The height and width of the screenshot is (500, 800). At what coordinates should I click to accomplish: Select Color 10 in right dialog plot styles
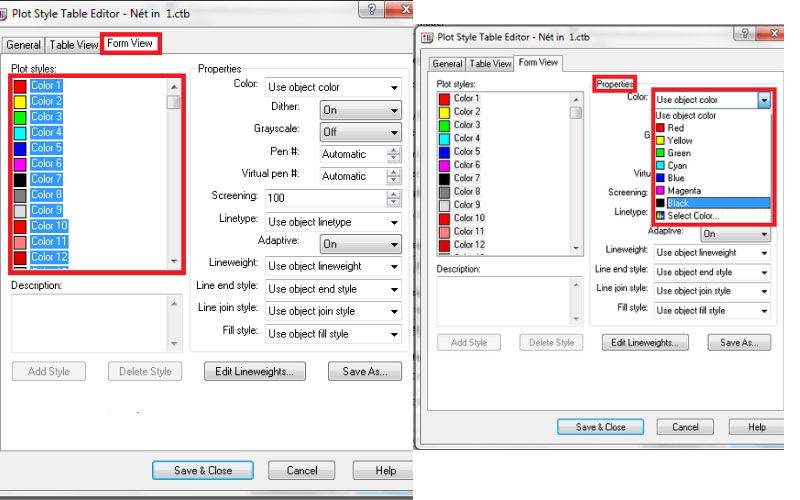tap(469, 218)
